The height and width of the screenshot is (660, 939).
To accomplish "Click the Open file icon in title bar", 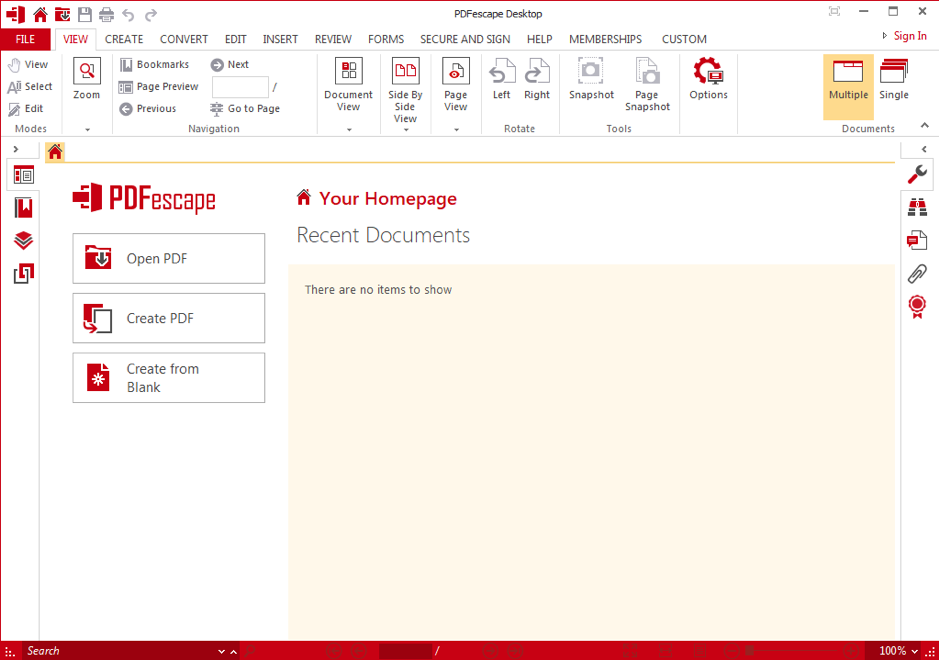I will point(62,14).
